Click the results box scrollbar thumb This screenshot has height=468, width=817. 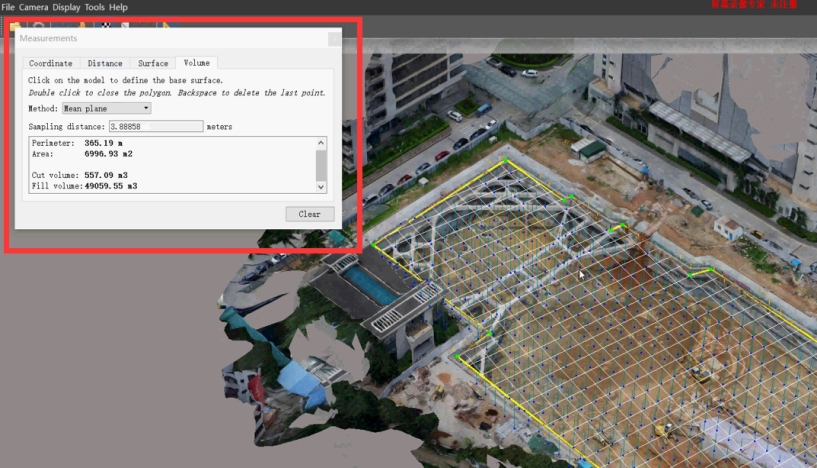(321, 165)
